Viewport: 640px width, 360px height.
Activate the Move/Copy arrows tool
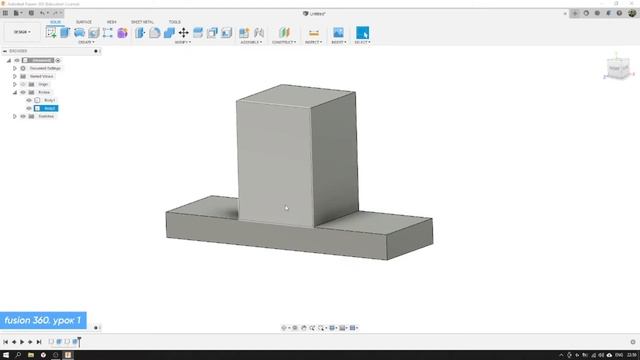click(x=183, y=33)
